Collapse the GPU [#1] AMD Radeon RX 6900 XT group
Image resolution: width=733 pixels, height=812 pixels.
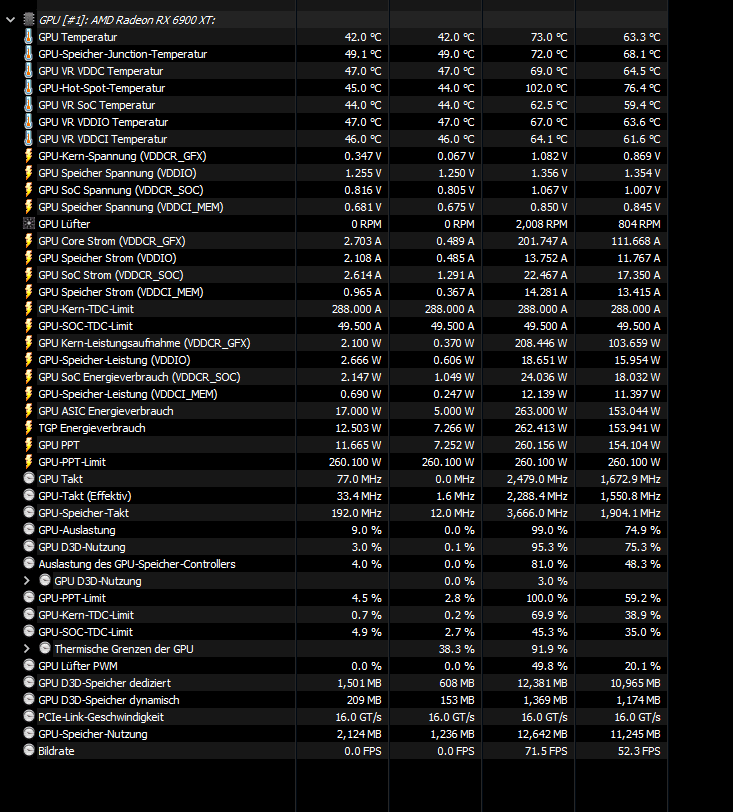pos(10,20)
